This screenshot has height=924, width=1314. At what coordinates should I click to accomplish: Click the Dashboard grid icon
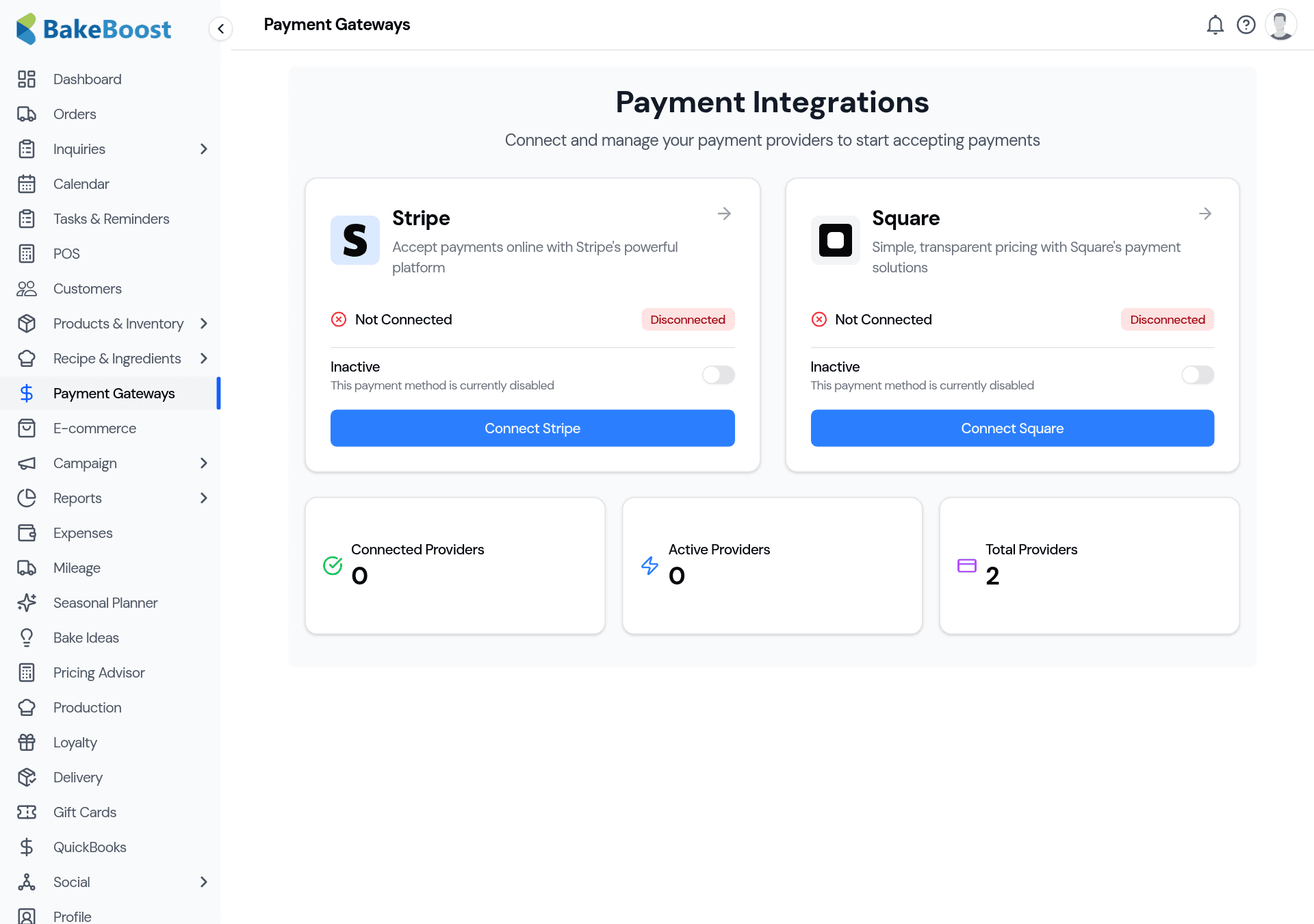[x=27, y=79]
